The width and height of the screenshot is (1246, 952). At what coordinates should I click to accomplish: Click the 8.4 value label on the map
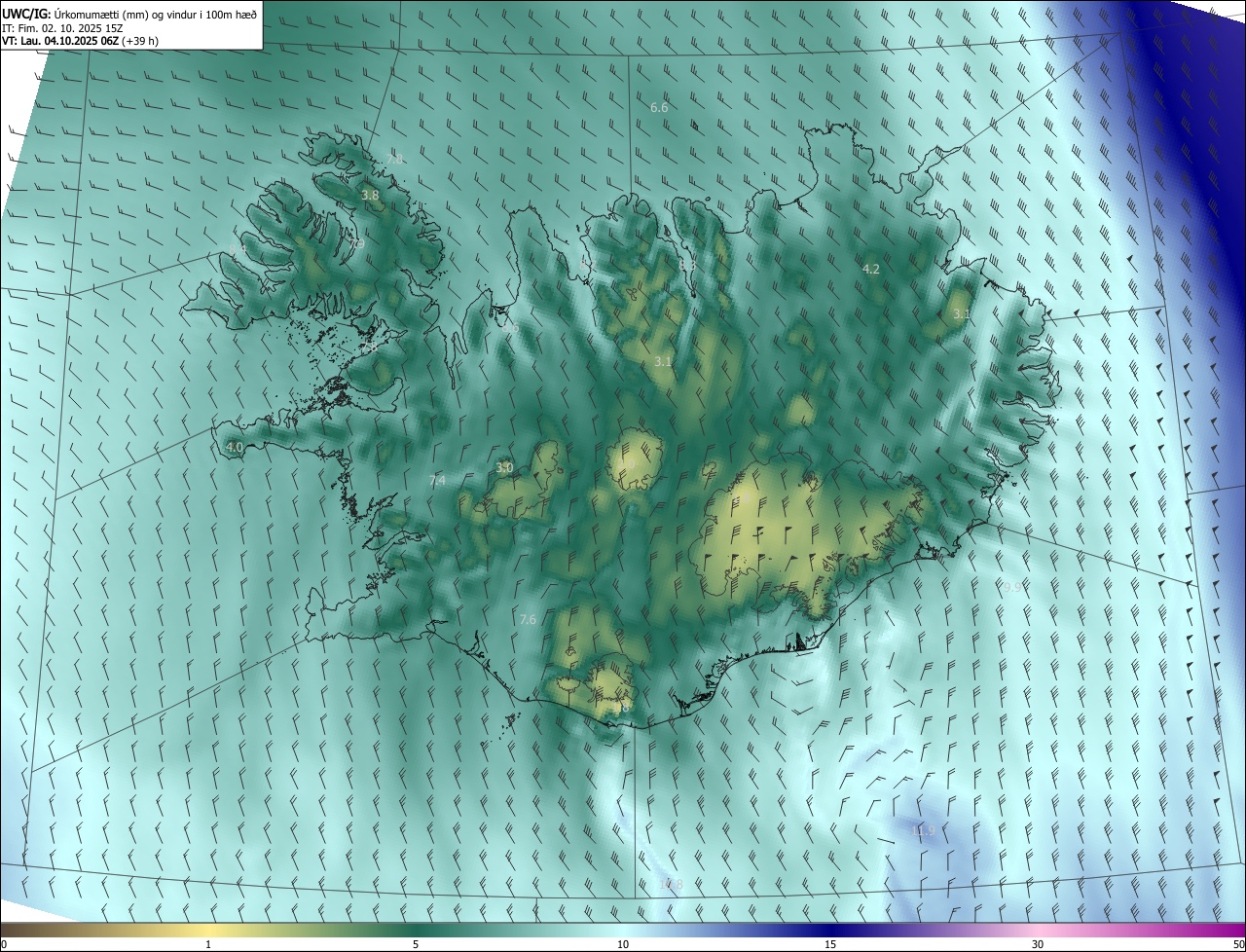point(238,250)
